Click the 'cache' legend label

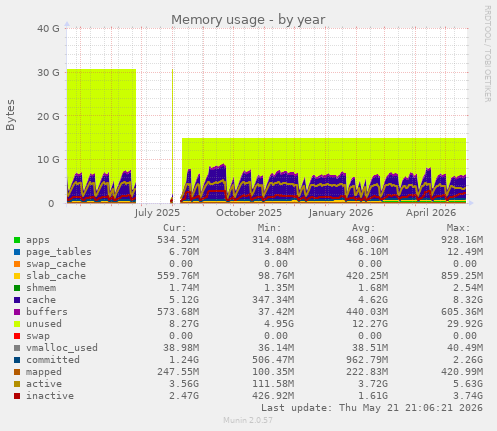(x=41, y=300)
